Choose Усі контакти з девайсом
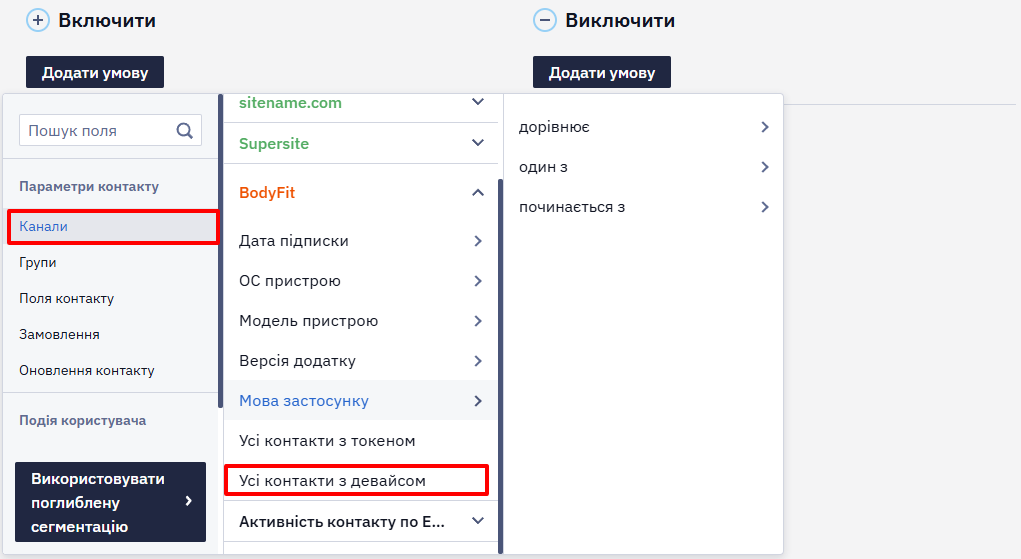Screen dimensions: 1021x559 tap(356, 480)
